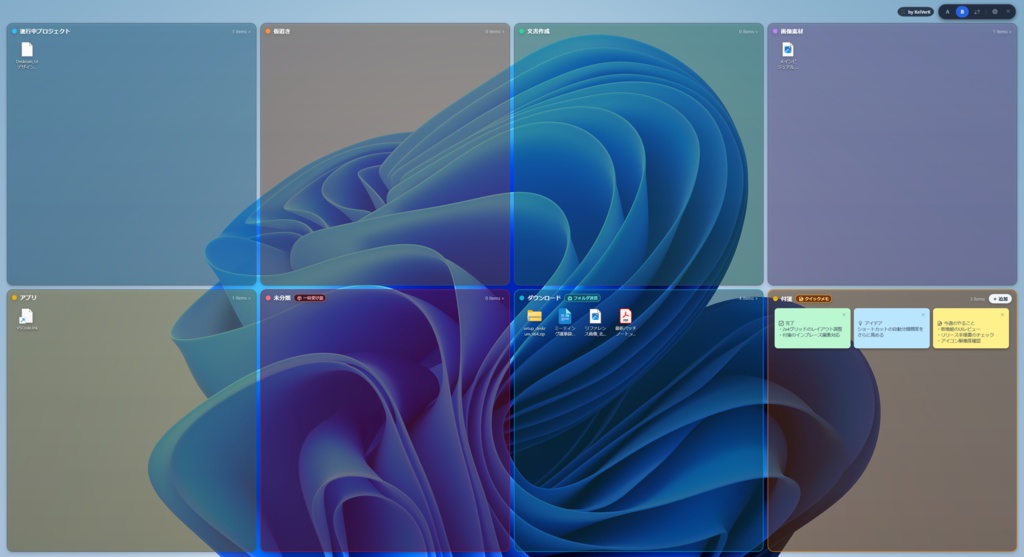
Task: Open the image file in 画像素材 panel
Action: pyautogui.click(x=788, y=50)
